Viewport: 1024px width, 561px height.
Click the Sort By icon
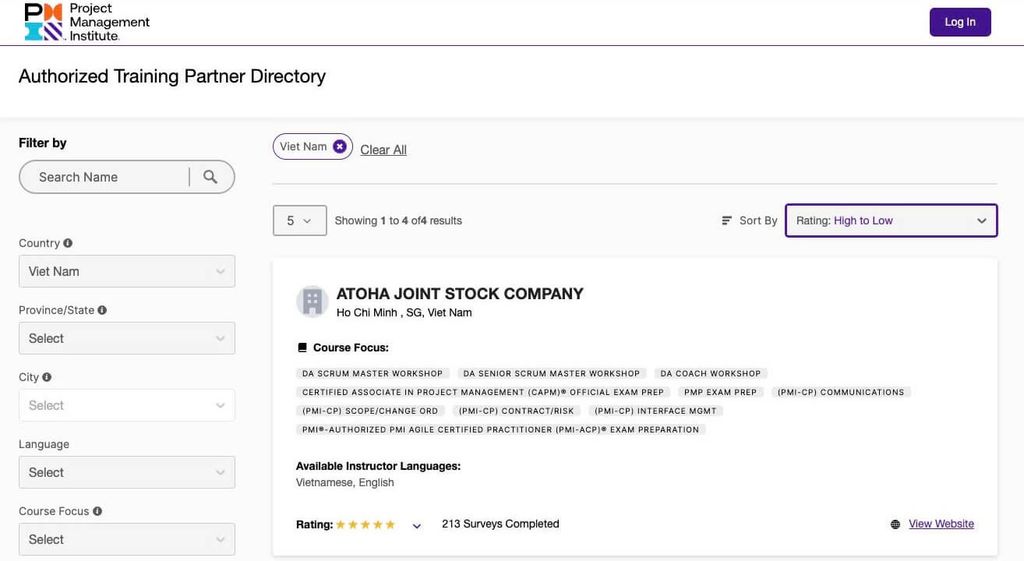tap(727, 221)
